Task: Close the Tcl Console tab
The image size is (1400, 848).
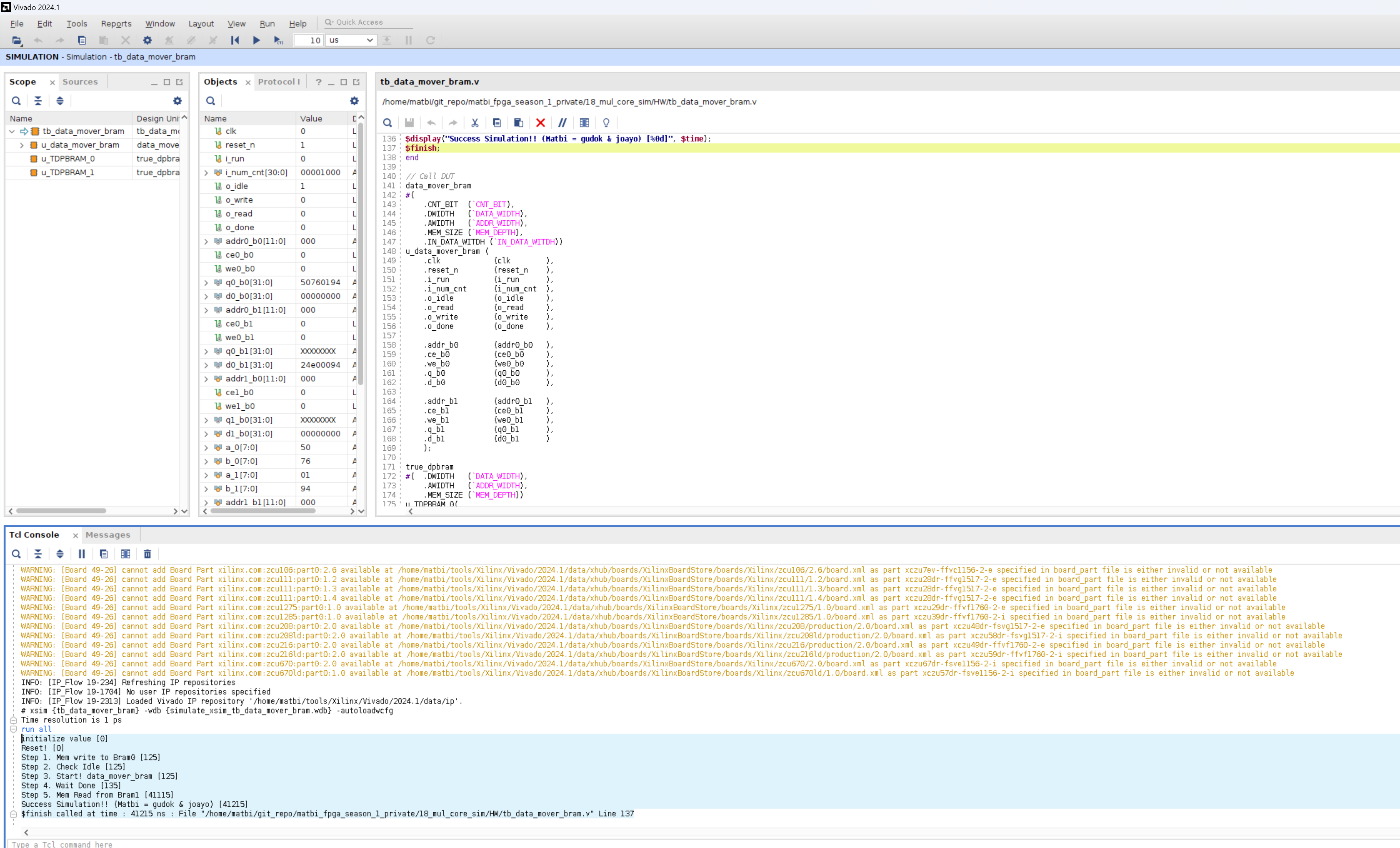Action: tap(75, 536)
